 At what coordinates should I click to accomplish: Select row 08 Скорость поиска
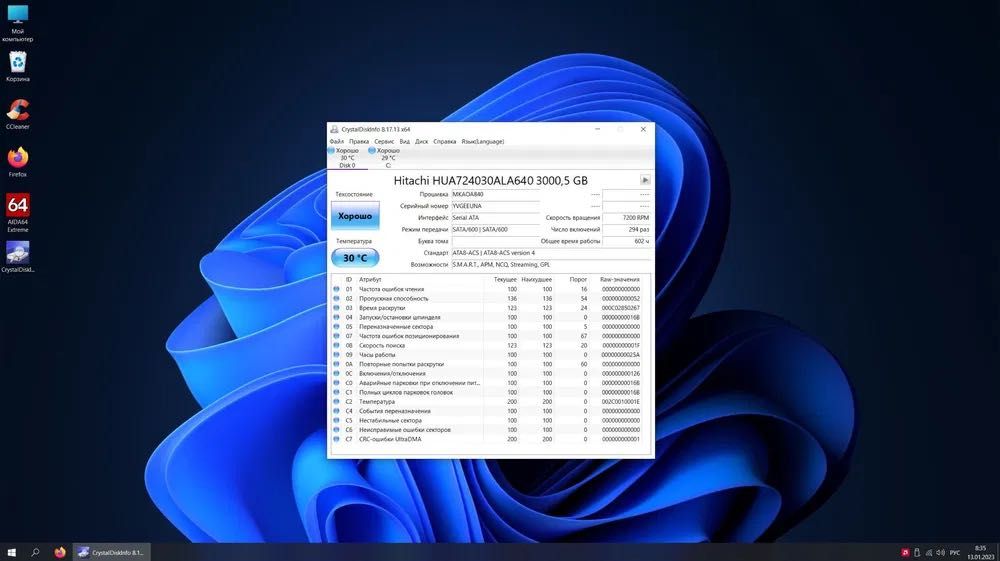click(x=490, y=346)
